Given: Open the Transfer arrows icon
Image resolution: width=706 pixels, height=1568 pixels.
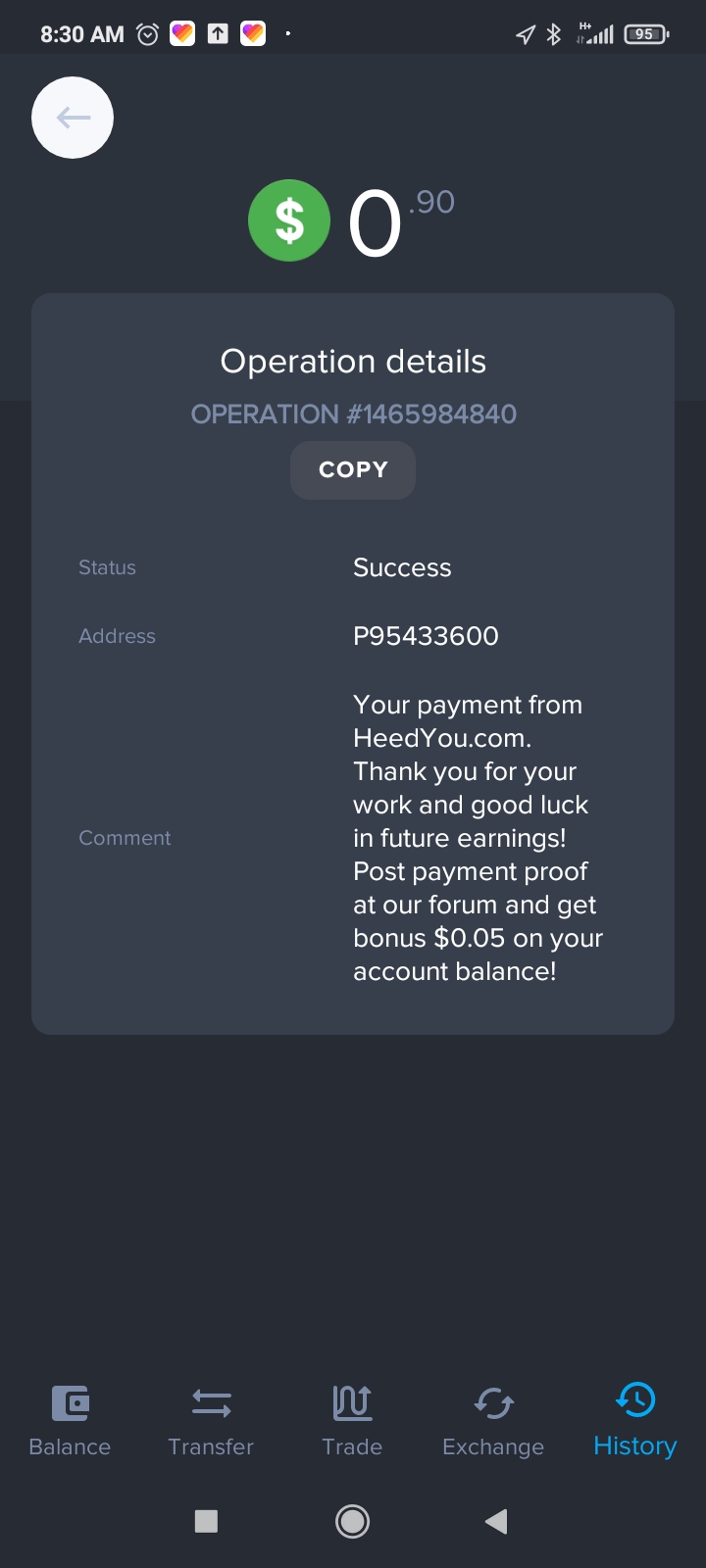Looking at the screenshot, I should click(x=211, y=1403).
